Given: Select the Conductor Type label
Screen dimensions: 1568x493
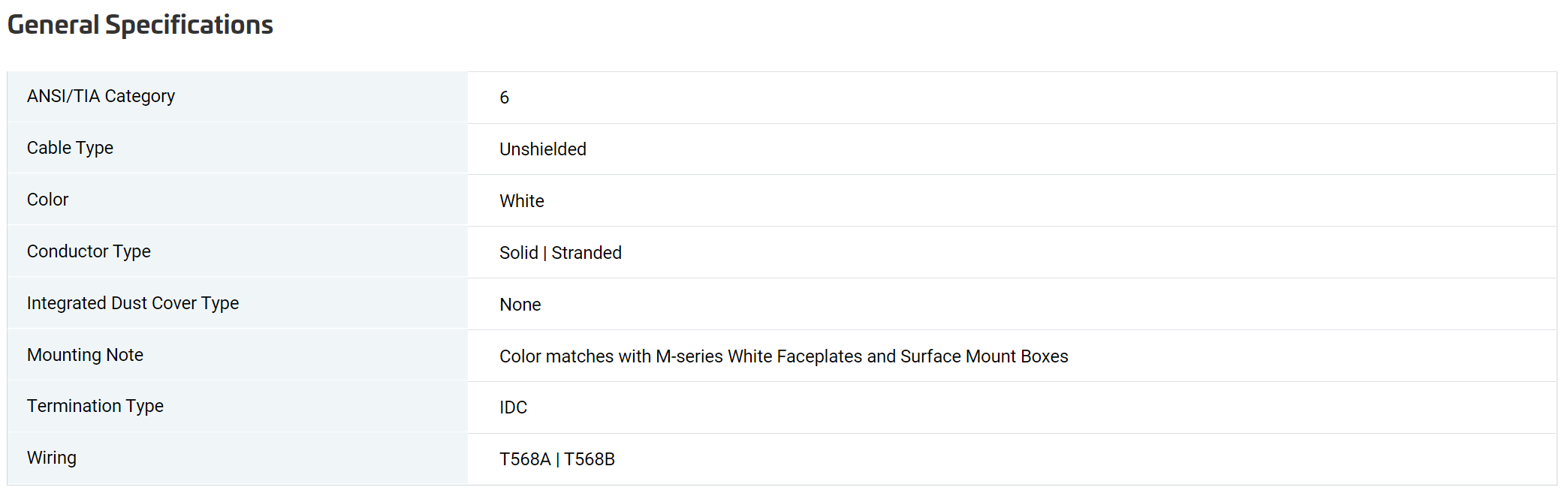Looking at the screenshot, I should click(89, 251).
